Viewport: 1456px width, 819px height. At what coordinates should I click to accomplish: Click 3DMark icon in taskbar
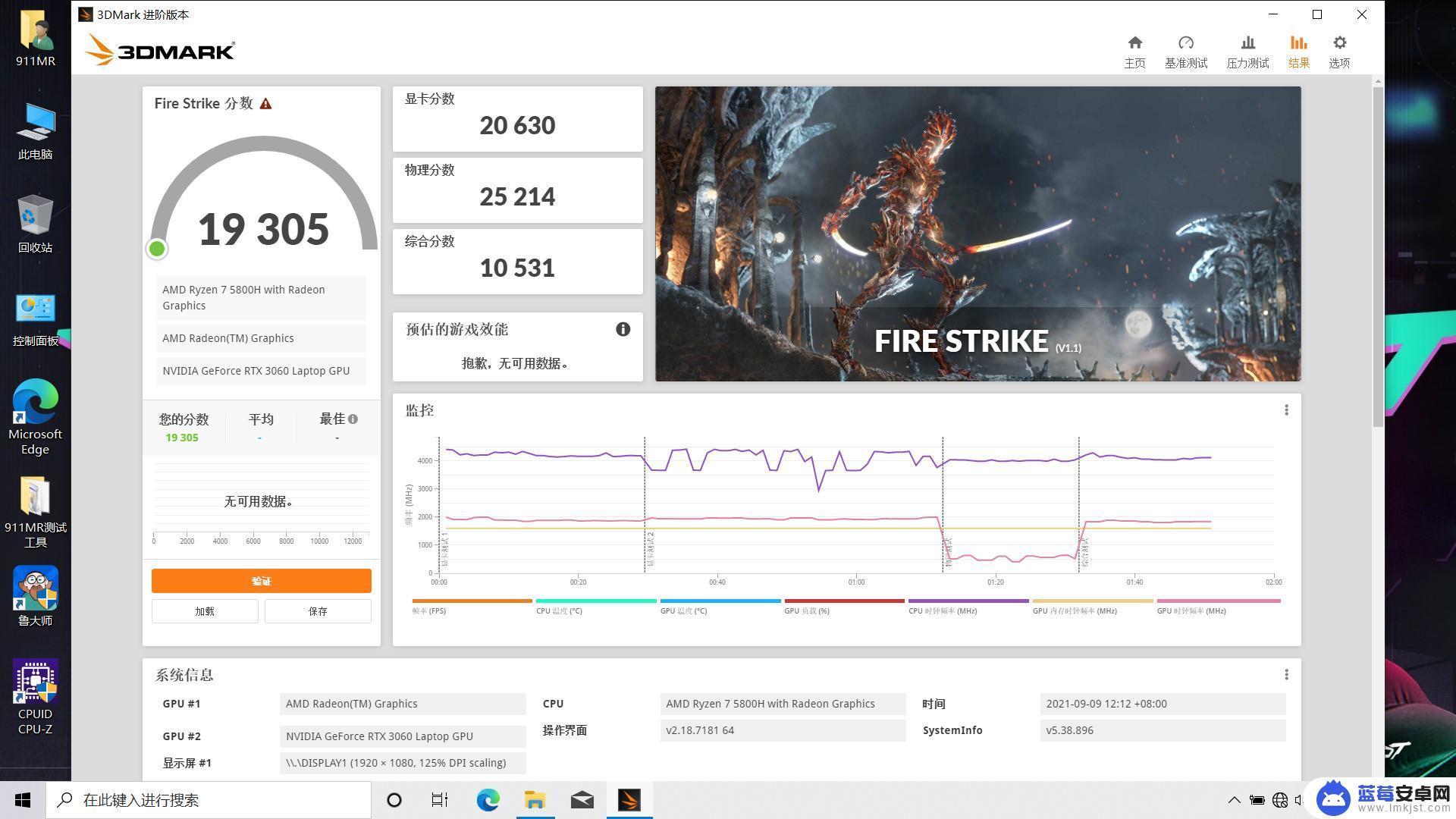[629, 800]
